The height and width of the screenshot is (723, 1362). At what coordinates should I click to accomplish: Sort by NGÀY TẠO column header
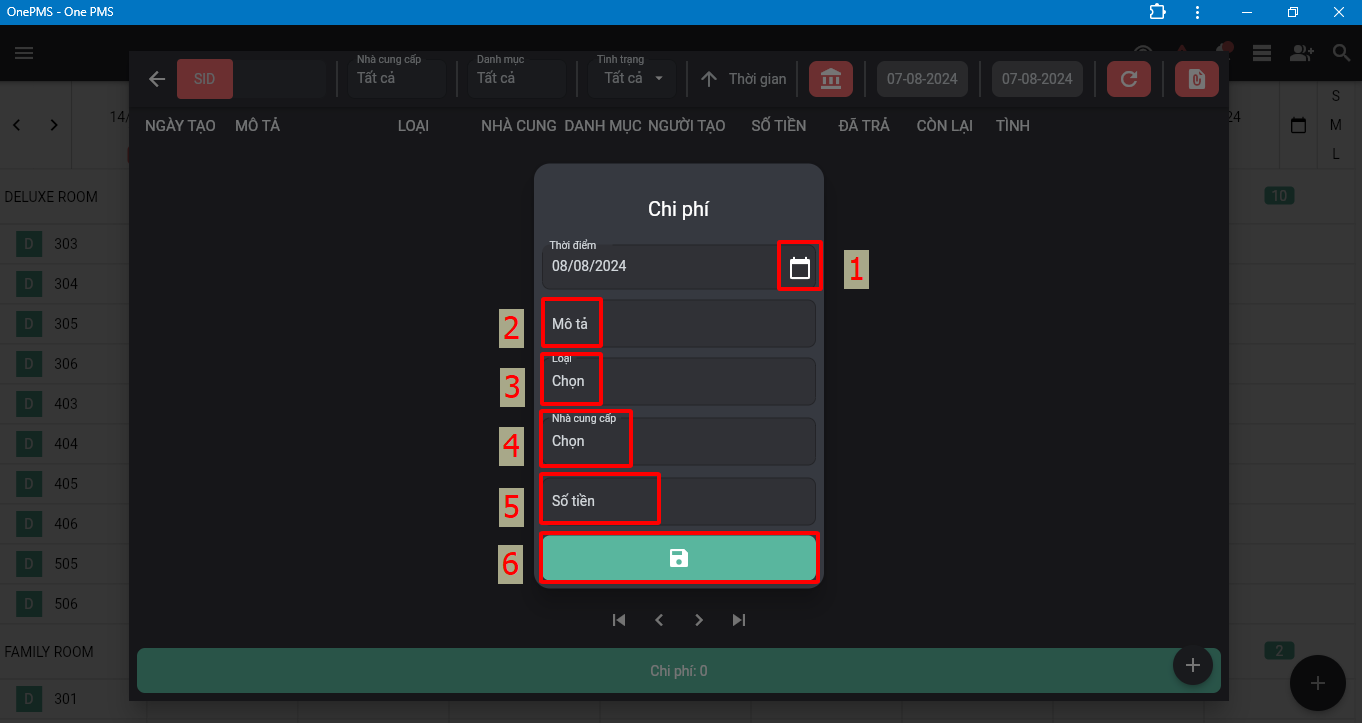pyautogui.click(x=180, y=126)
